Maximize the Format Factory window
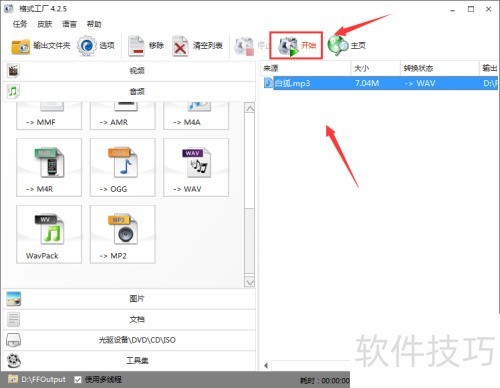The image size is (500, 388). [x=471, y=9]
